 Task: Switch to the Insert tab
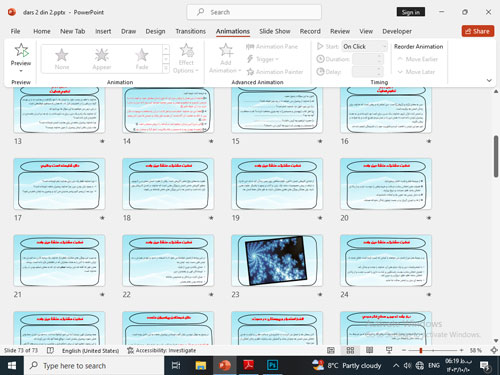tap(103, 31)
